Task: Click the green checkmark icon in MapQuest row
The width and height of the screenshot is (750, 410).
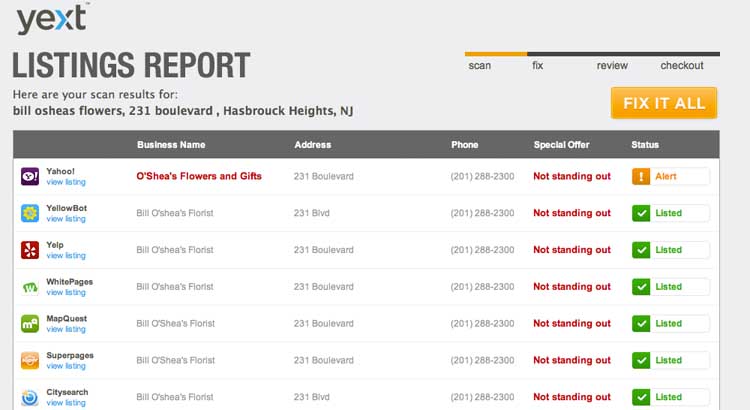Action: pos(641,323)
